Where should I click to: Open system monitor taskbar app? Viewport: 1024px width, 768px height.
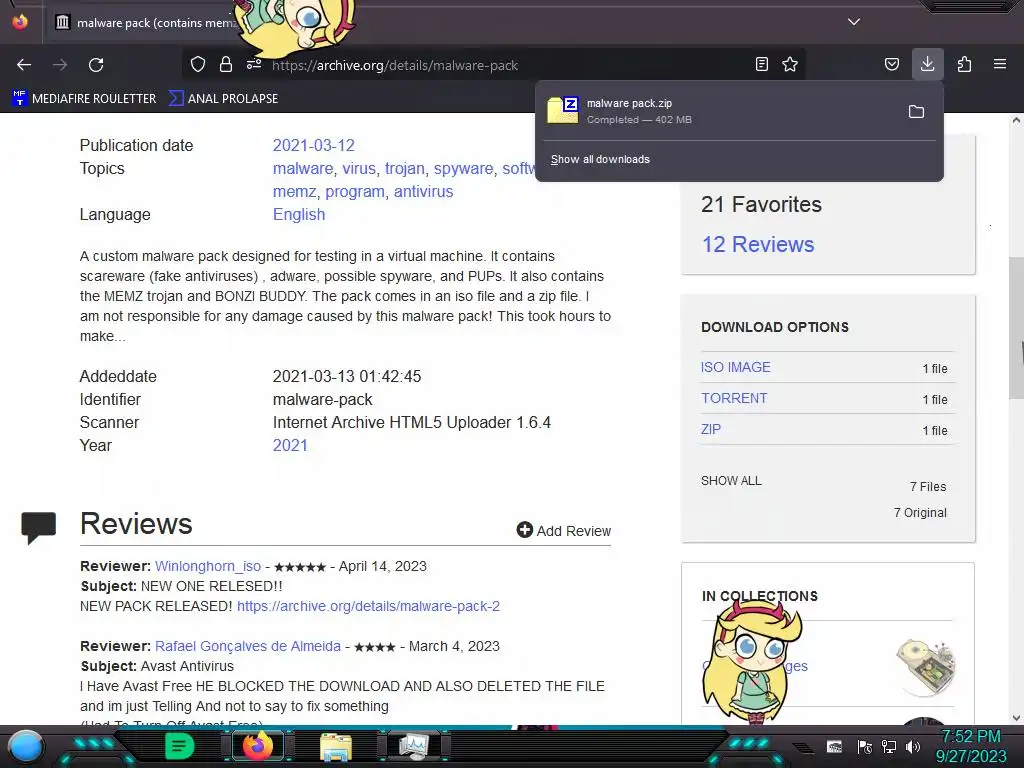click(x=414, y=746)
